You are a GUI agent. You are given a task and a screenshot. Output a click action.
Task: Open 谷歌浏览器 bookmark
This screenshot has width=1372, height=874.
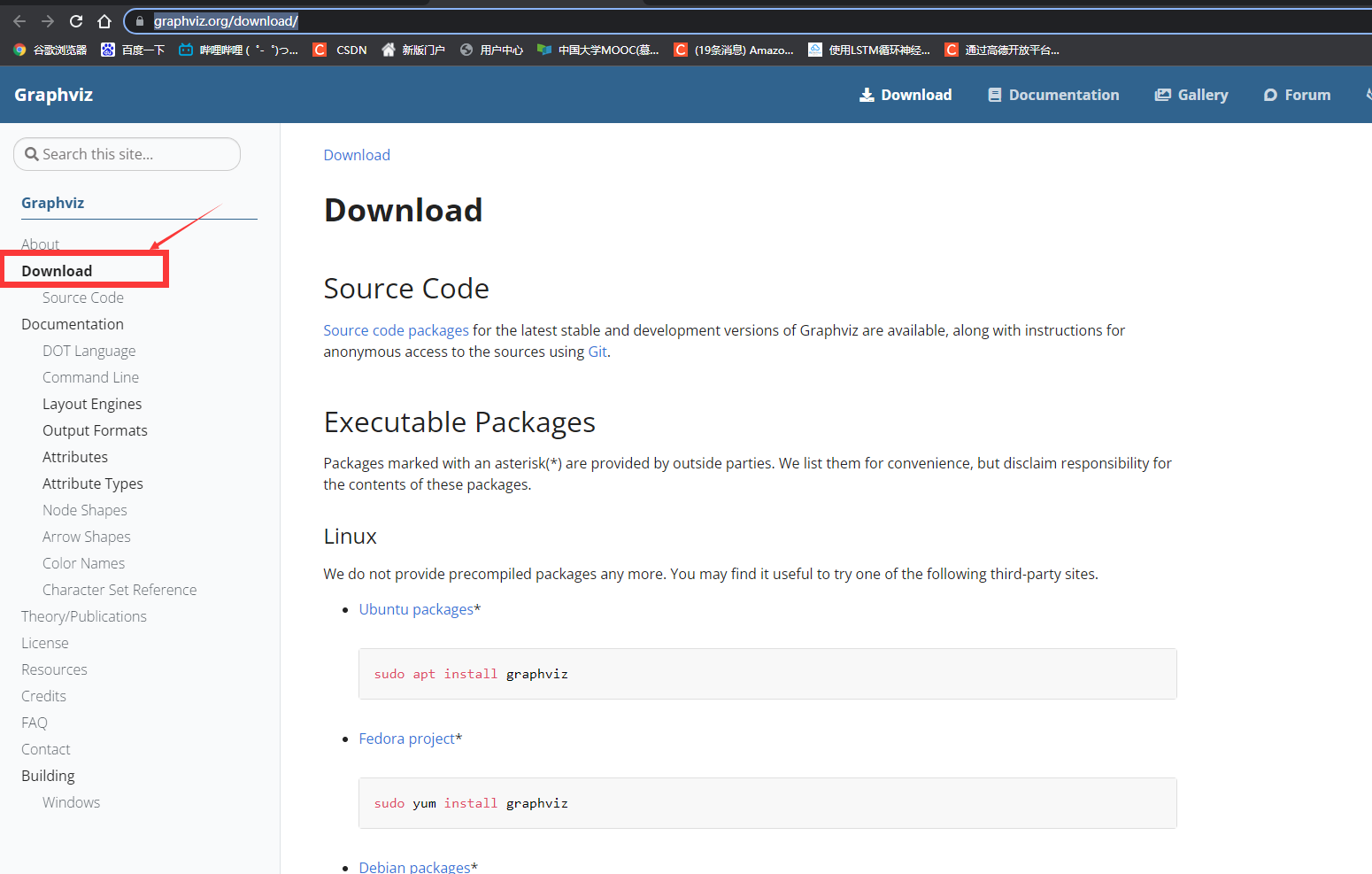coord(50,50)
